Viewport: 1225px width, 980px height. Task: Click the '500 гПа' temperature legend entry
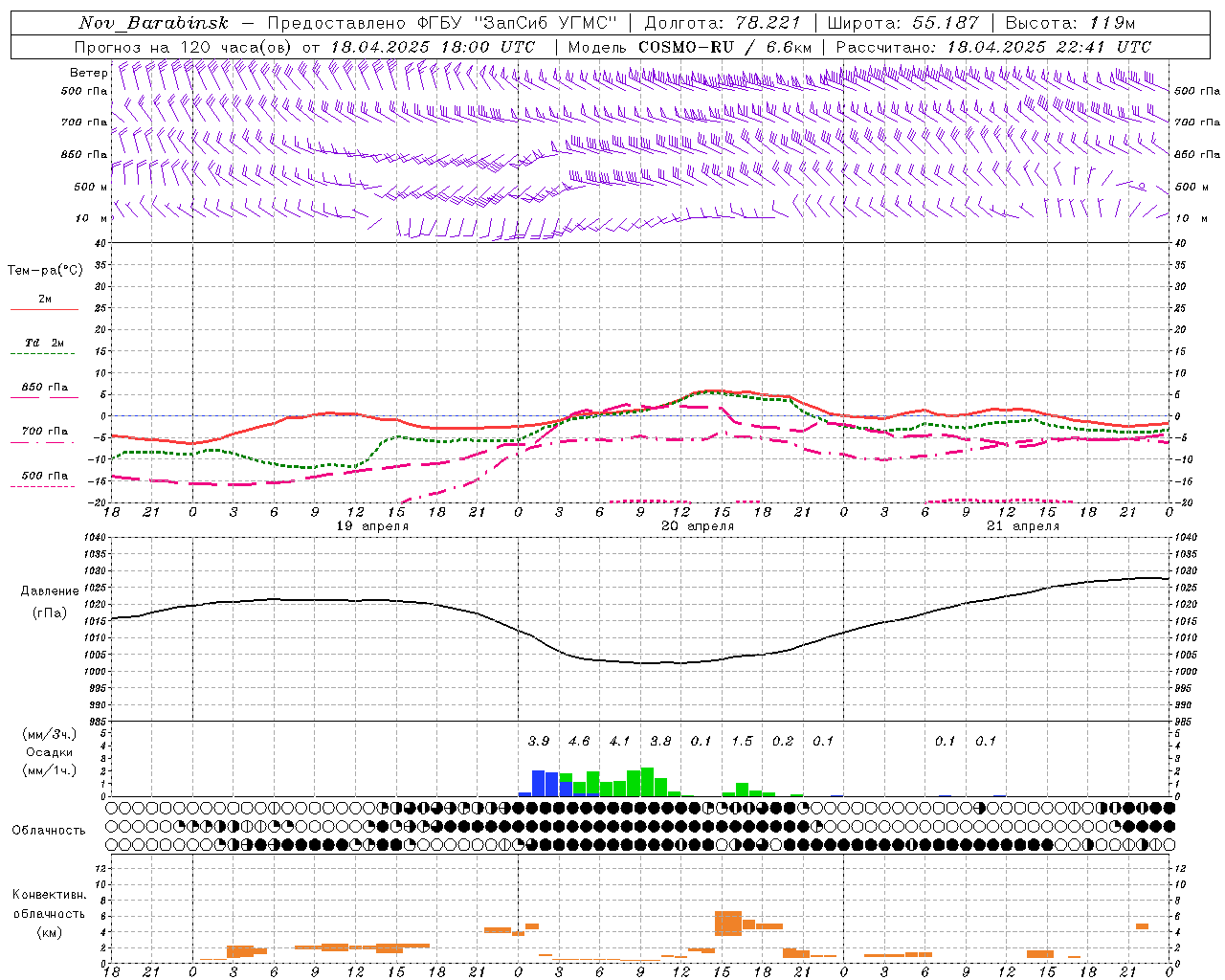(45, 476)
